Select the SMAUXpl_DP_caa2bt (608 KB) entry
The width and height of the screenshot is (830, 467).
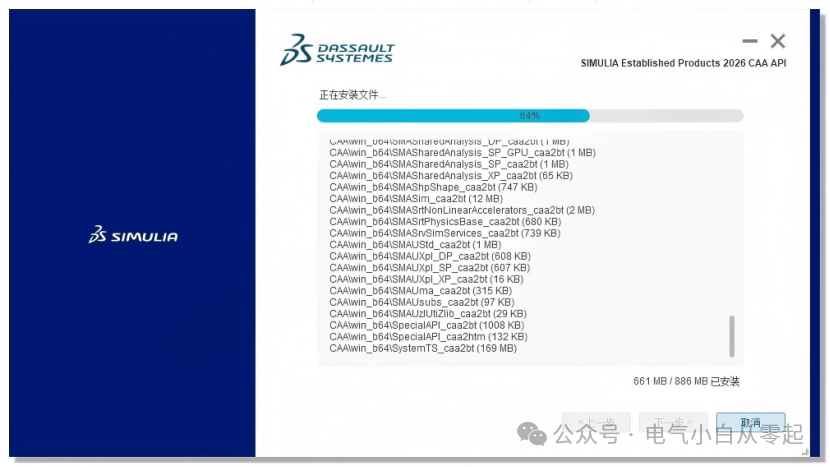[x=430, y=256]
